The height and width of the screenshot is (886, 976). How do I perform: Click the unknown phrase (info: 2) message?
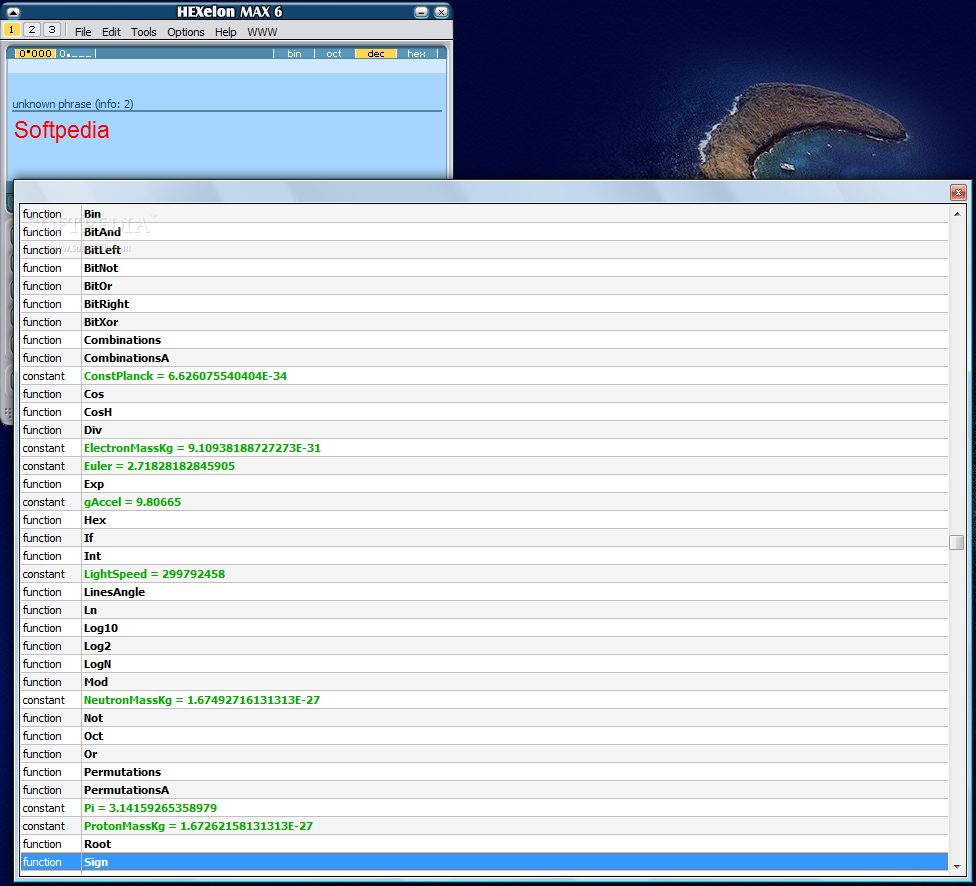(73, 104)
